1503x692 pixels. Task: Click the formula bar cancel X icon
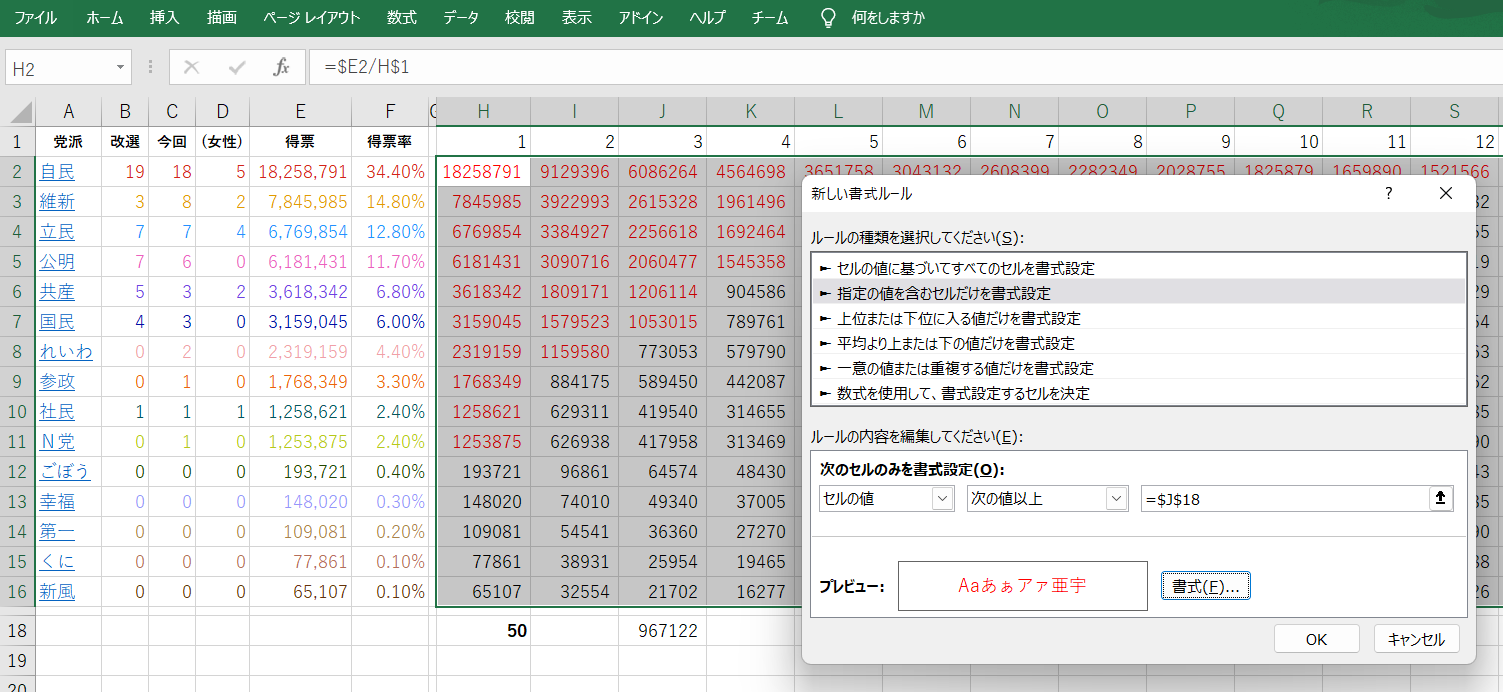192,67
